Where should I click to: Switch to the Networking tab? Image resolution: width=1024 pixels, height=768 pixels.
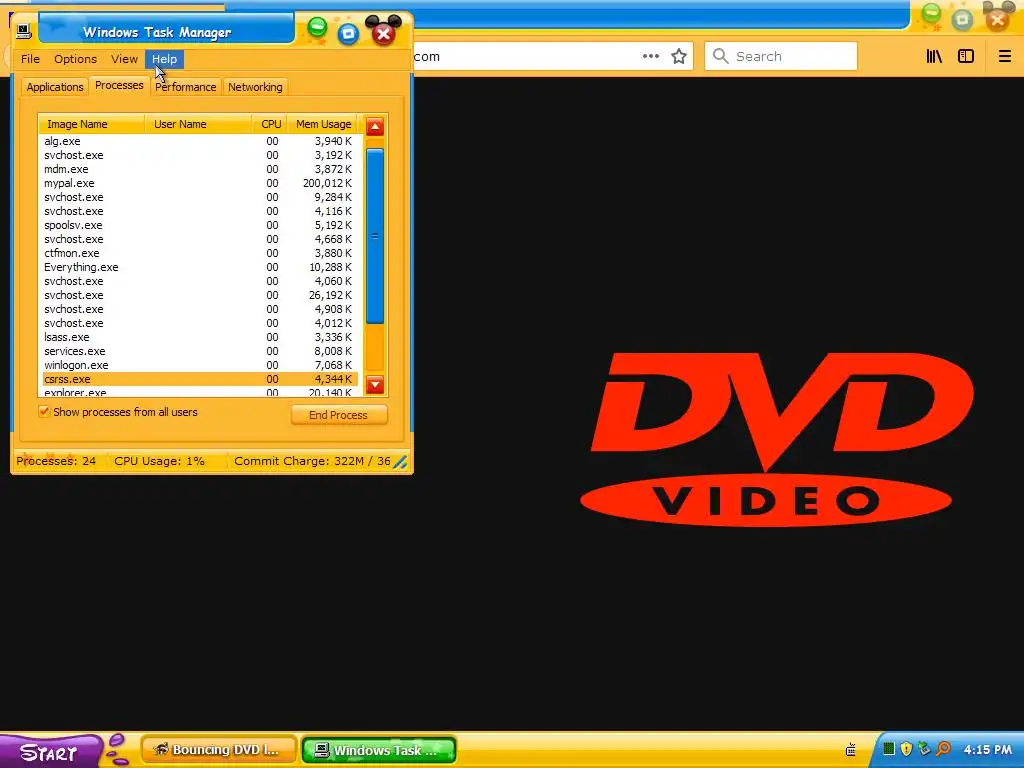click(255, 87)
